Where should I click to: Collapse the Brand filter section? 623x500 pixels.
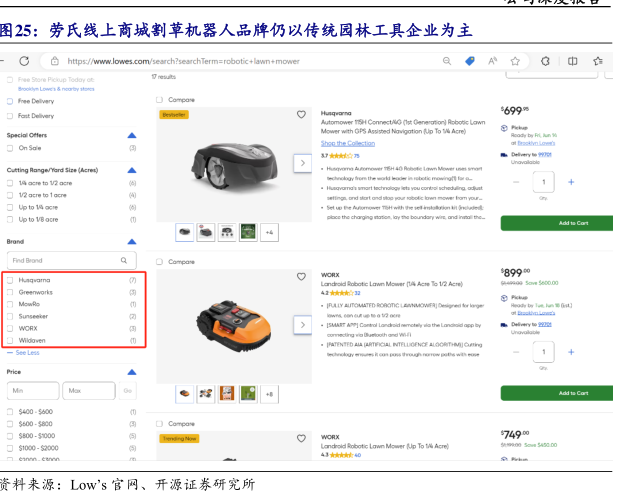[131, 242]
